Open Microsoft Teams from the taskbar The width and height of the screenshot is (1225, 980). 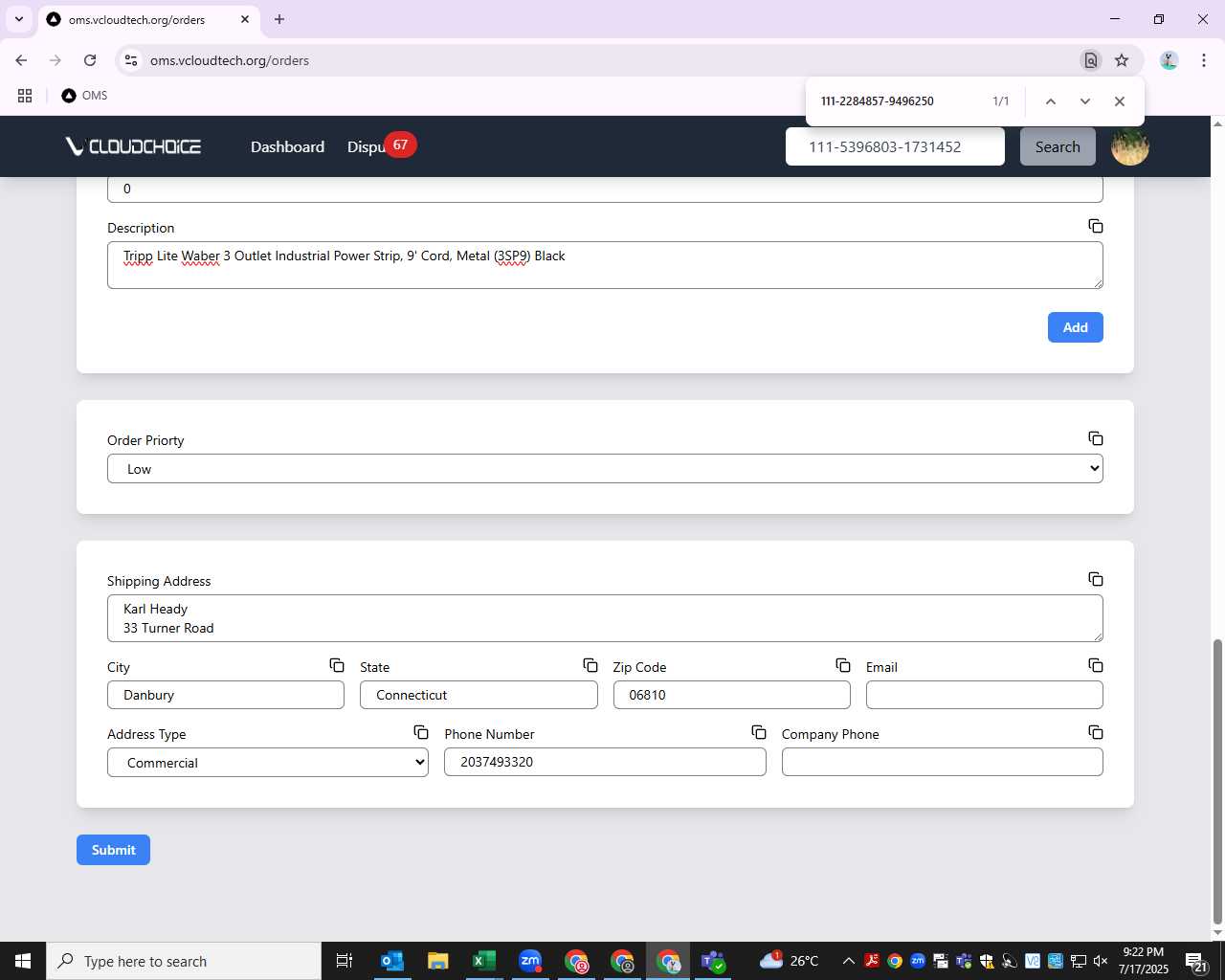(x=713, y=961)
